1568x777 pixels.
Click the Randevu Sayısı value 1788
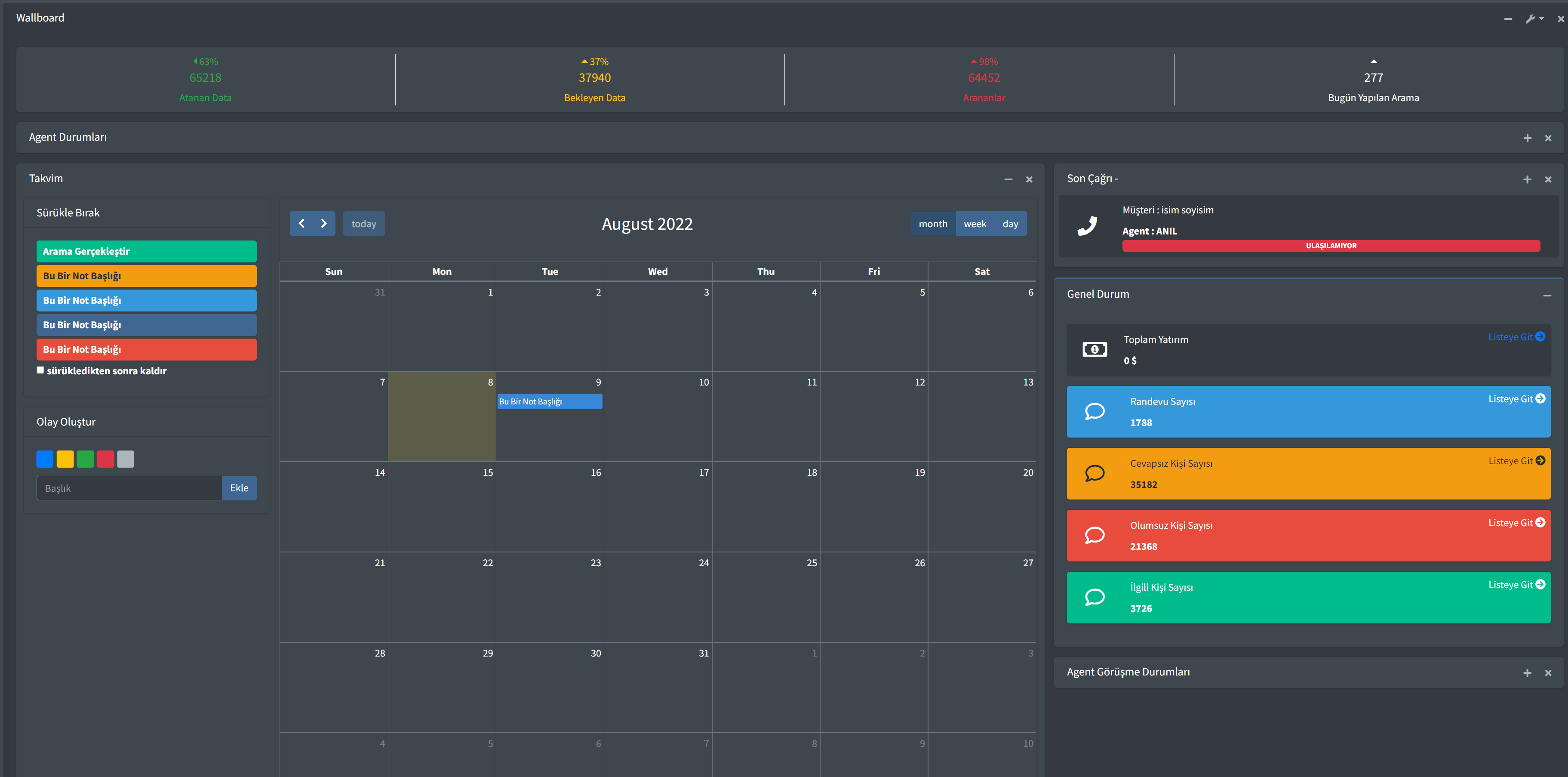[x=1141, y=422]
